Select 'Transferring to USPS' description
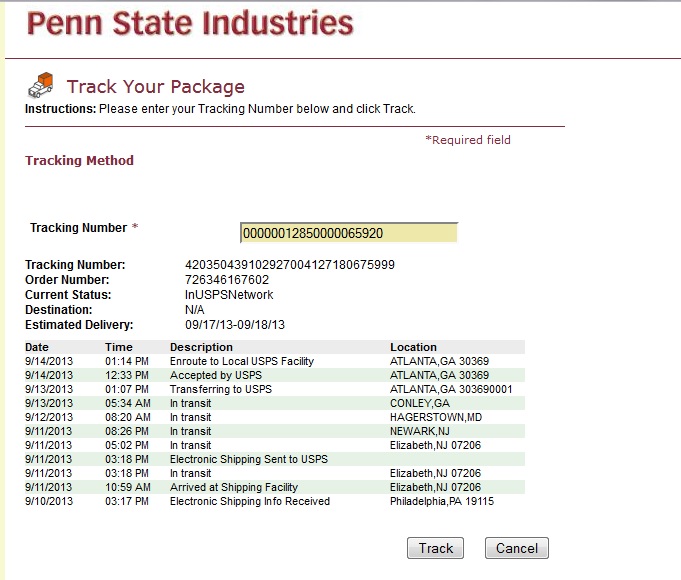The width and height of the screenshot is (681, 580). [x=221, y=389]
